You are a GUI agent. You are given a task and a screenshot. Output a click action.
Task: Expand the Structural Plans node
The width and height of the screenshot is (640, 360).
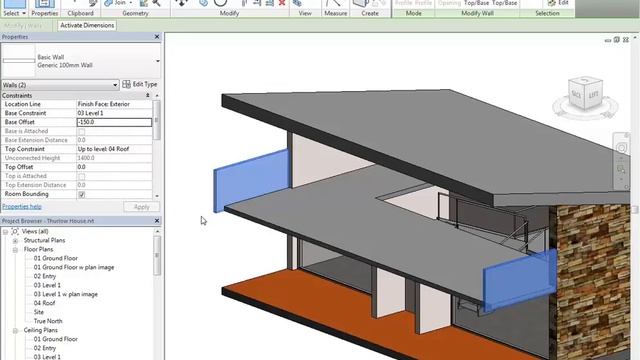click(x=15, y=241)
